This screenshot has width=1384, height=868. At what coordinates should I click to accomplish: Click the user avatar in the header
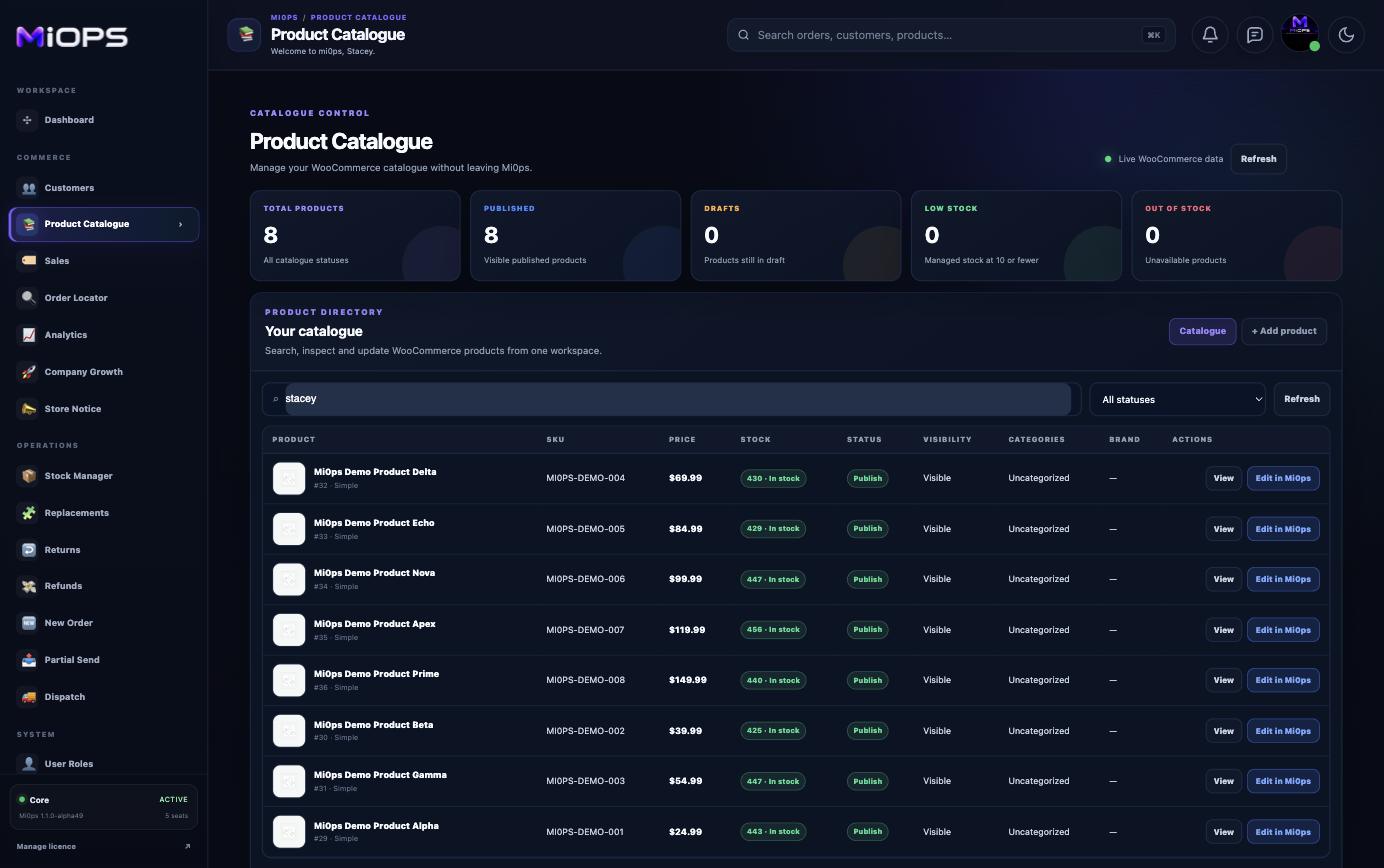(1300, 33)
